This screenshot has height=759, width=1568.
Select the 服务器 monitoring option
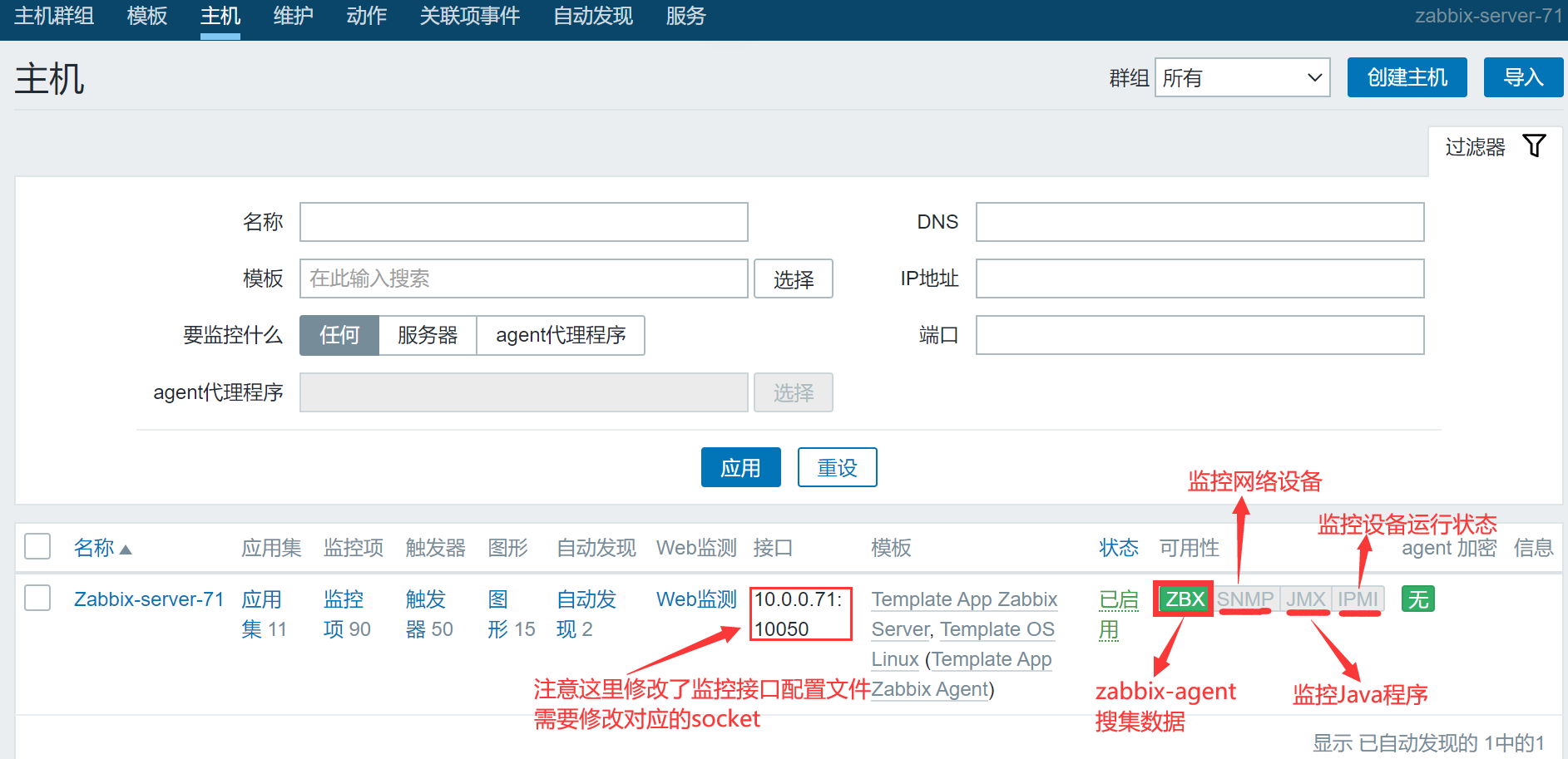pos(428,335)
